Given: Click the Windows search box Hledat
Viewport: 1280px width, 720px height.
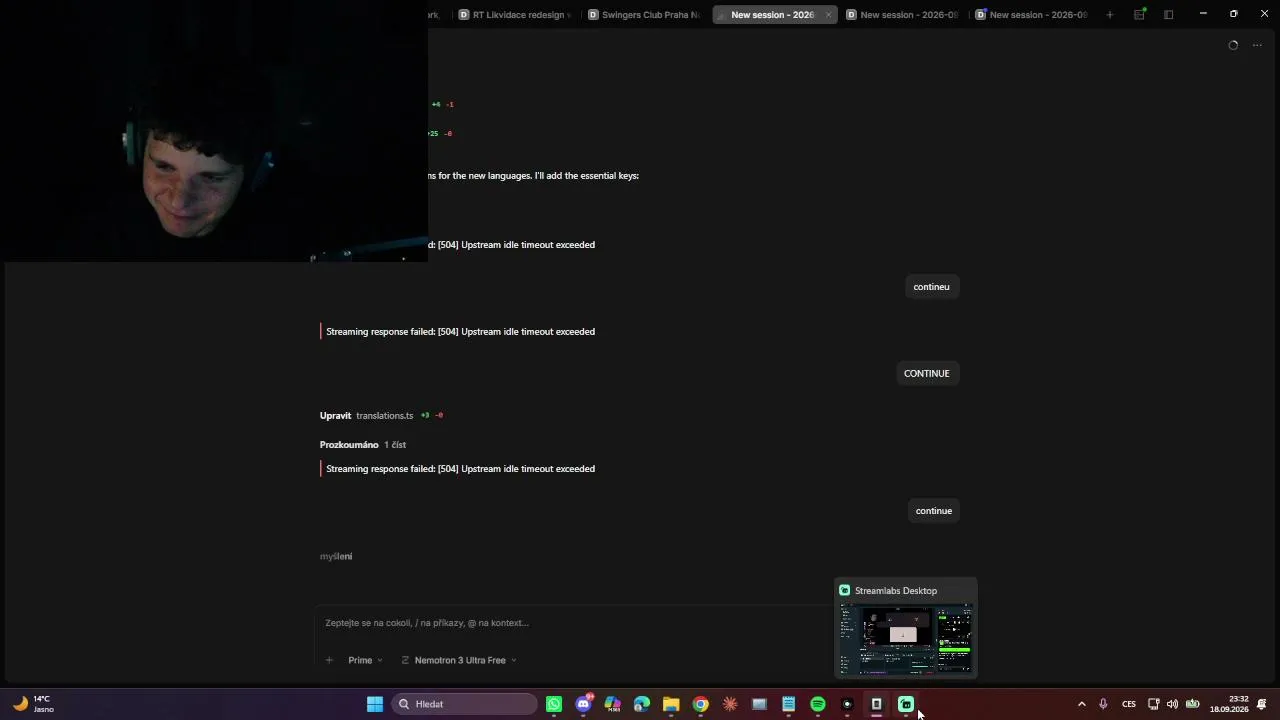Looking at the screenshot, I should [464, 704].
